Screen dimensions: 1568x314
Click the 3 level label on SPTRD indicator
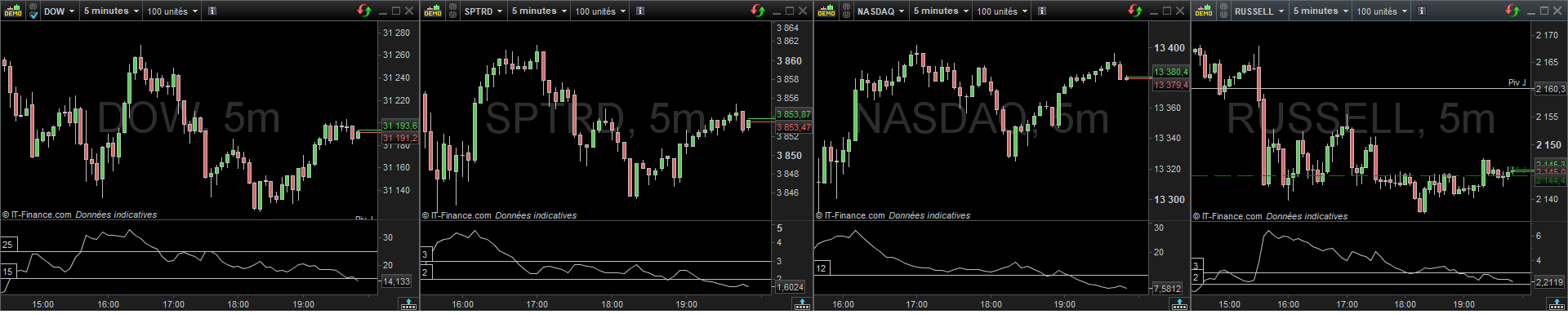pos(425,254)
